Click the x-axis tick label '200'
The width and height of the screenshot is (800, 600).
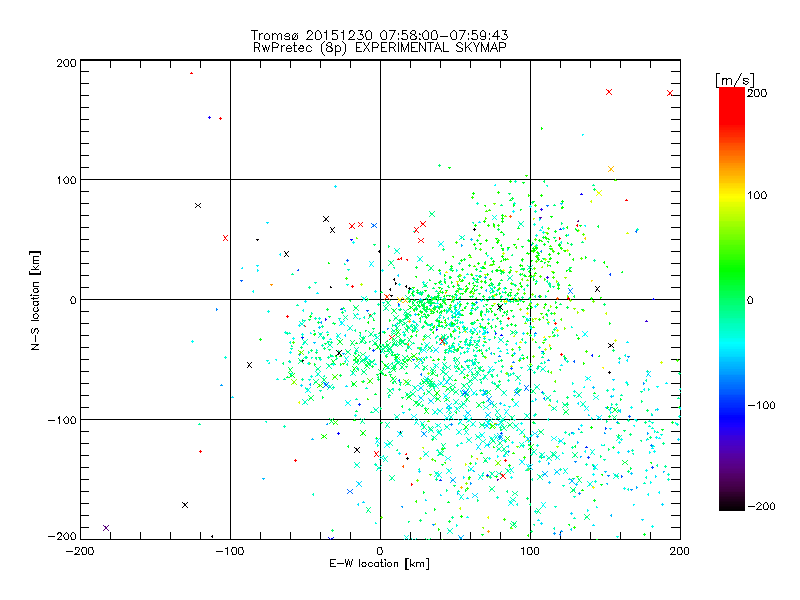point(680,551)
